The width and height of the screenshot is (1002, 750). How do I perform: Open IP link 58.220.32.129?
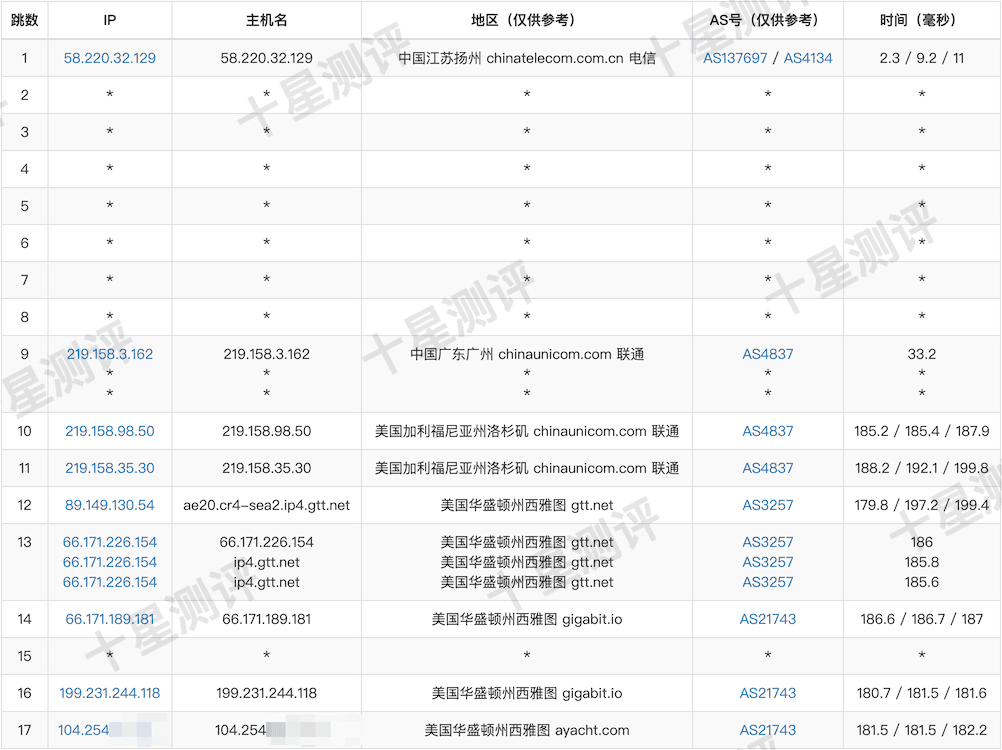[110, 58]
